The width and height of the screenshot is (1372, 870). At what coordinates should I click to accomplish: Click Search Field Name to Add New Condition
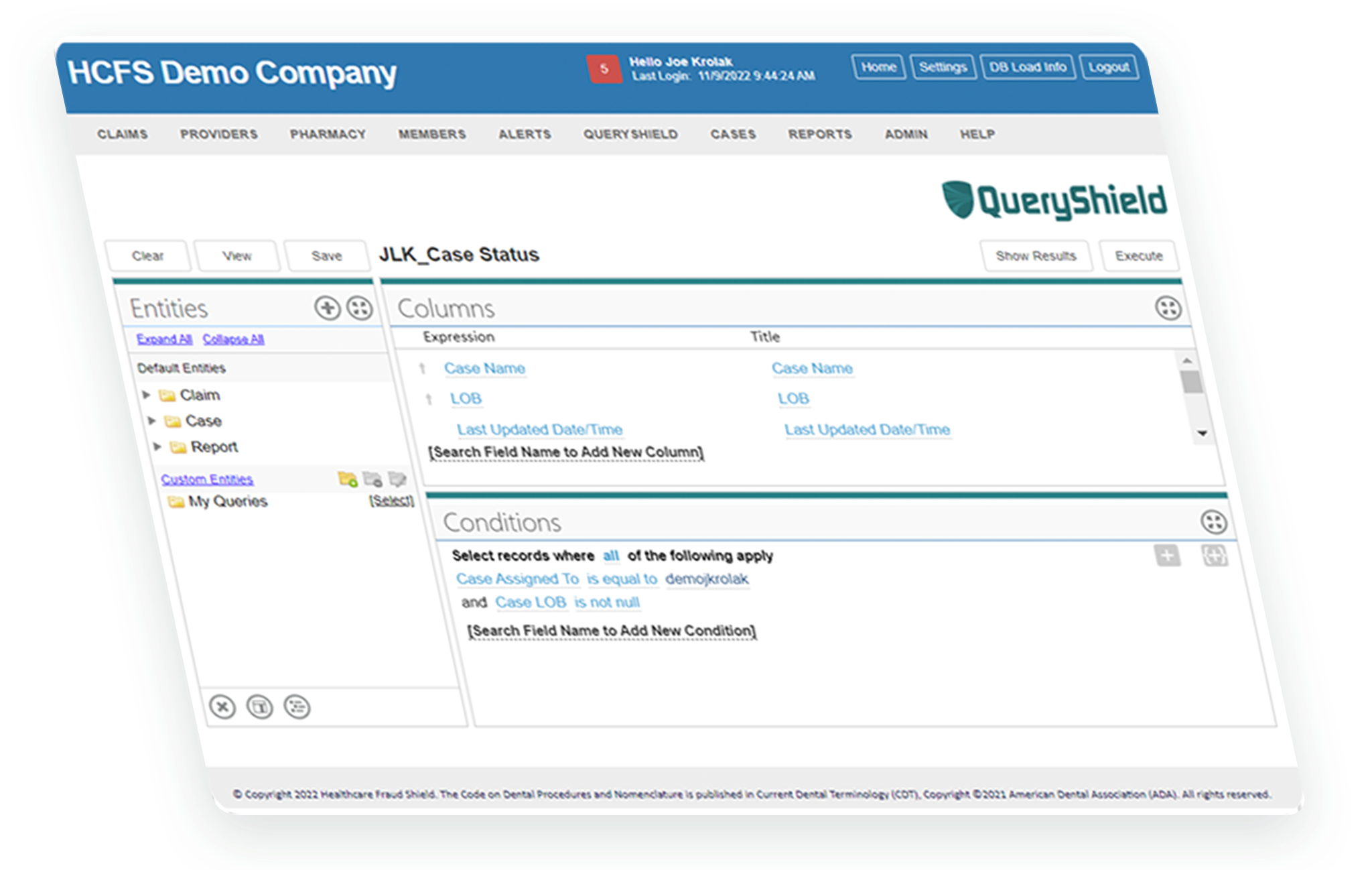612,631
